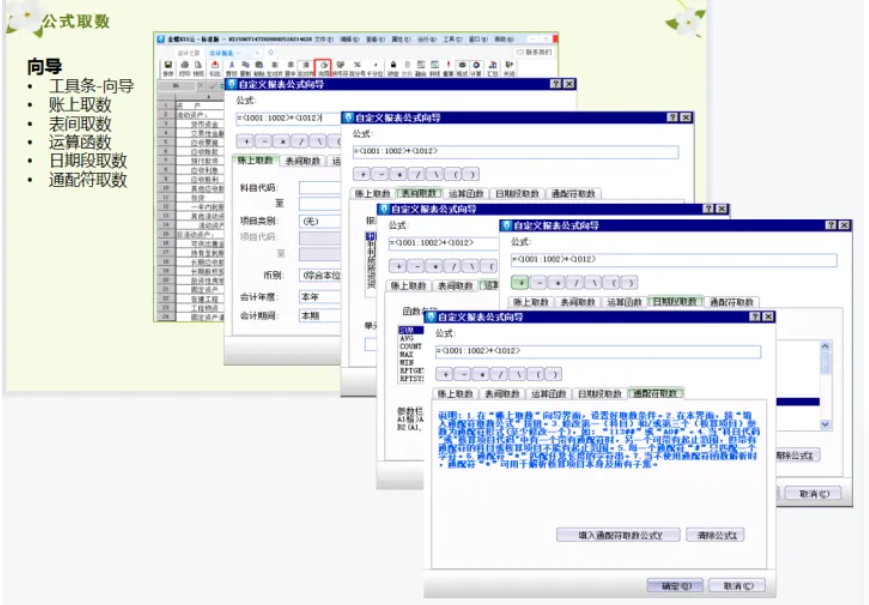Apply 居中 center align from the toolbar
The image size is (869, 605).
coord(290,69)
